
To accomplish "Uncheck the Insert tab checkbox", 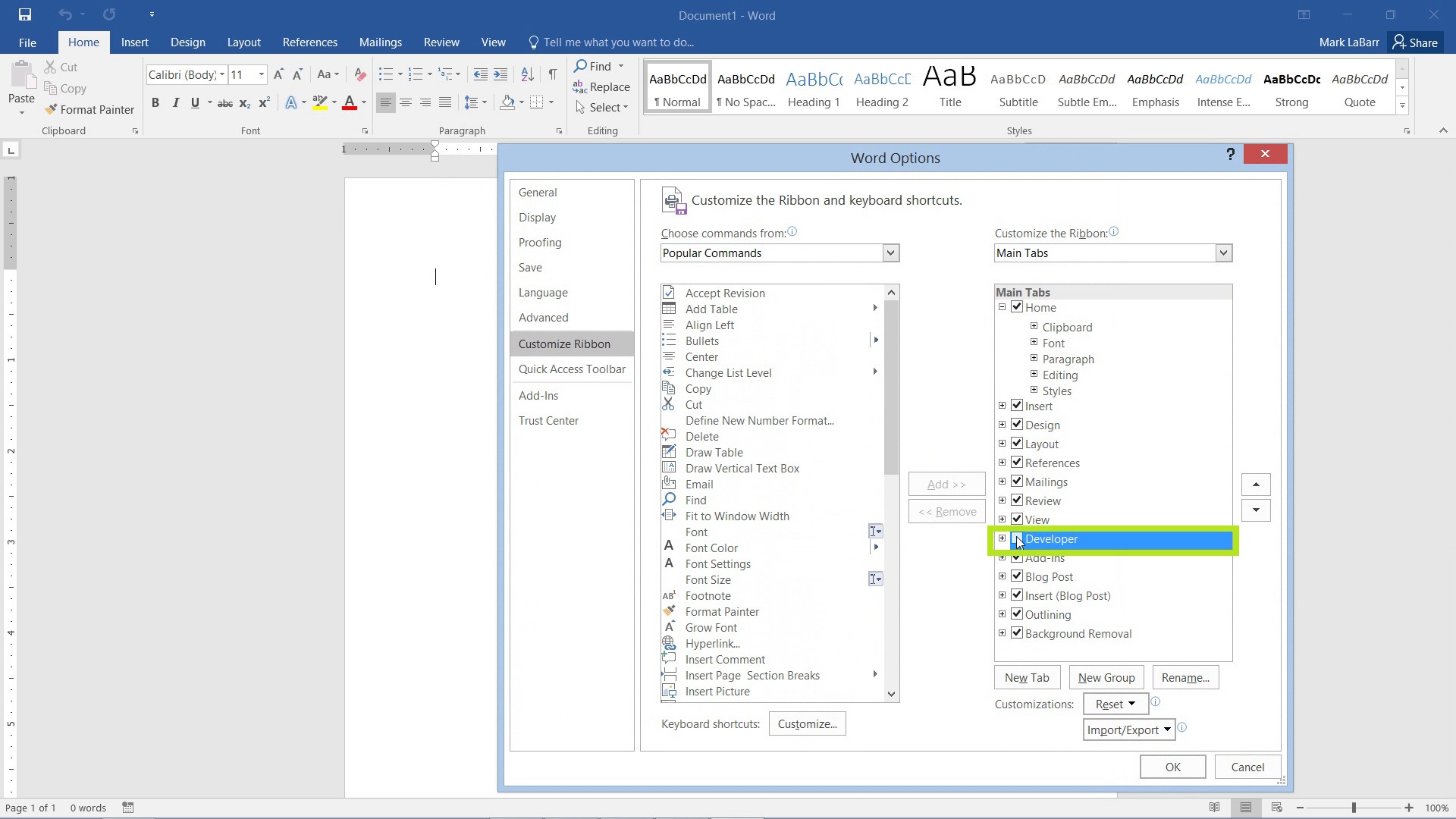I will (1017, 406).
